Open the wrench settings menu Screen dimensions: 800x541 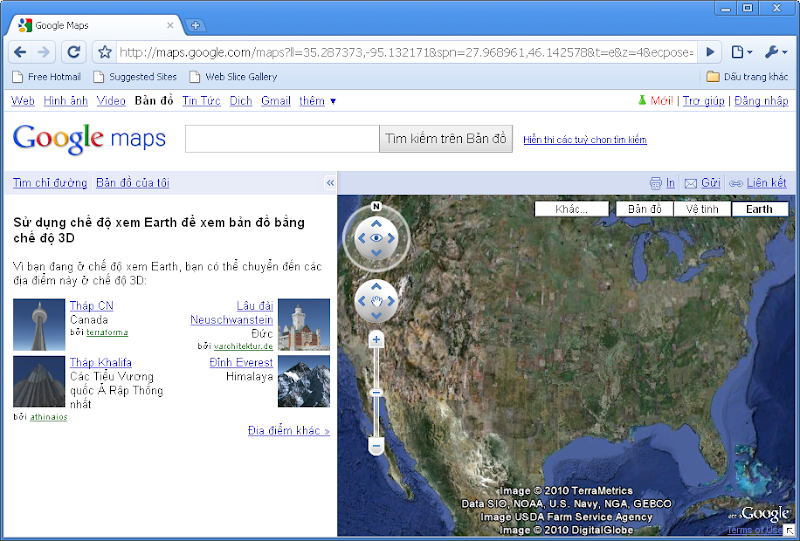point(776,52)
